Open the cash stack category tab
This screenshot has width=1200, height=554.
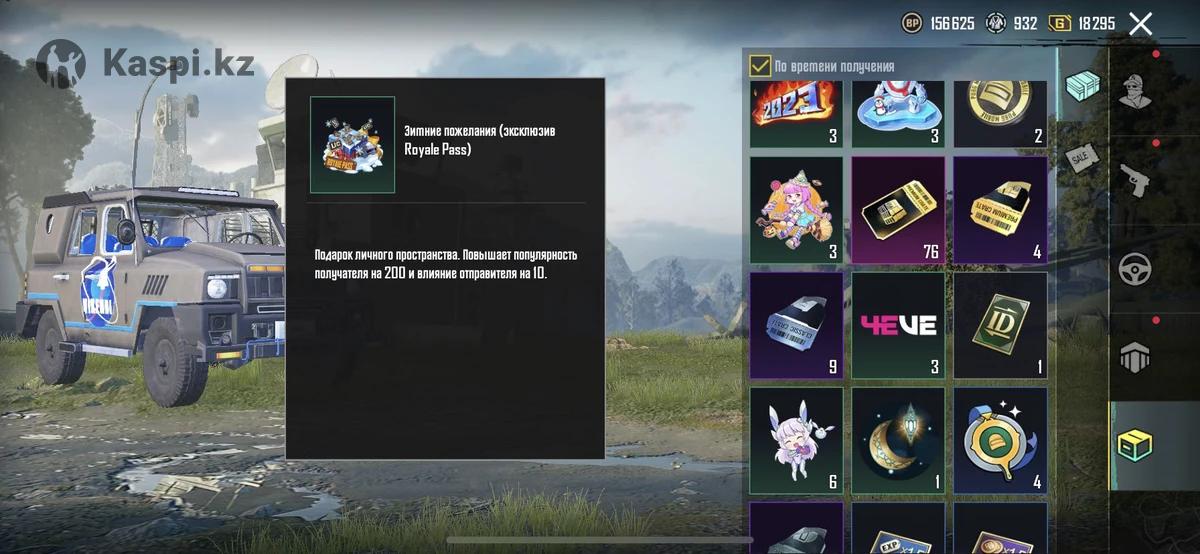[x=1081, y=86]
